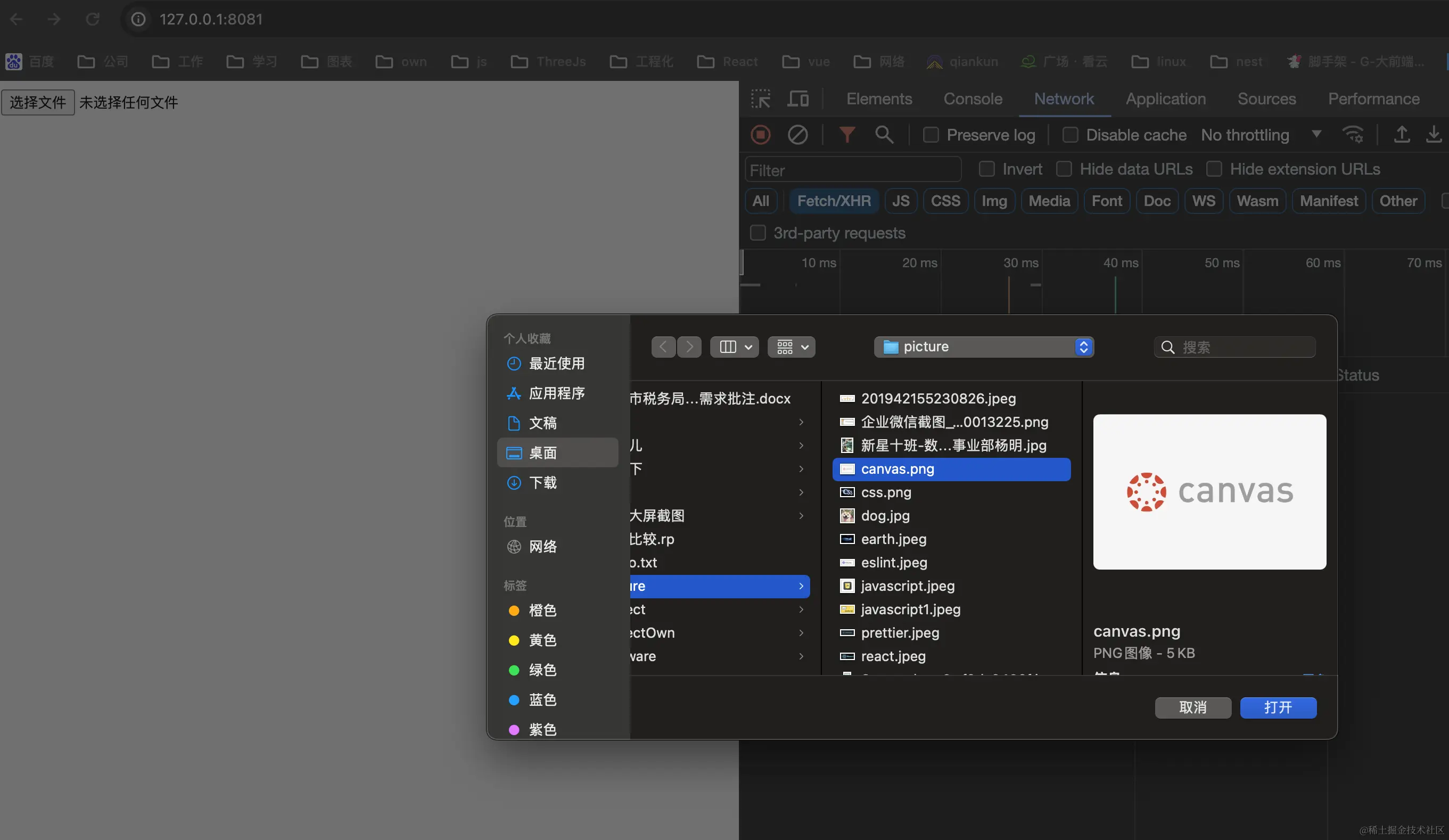Tick the Hide data URLs checkbox
Image resolution: width=1449 pixels, height=840 pixels.
click(1064, 169)
